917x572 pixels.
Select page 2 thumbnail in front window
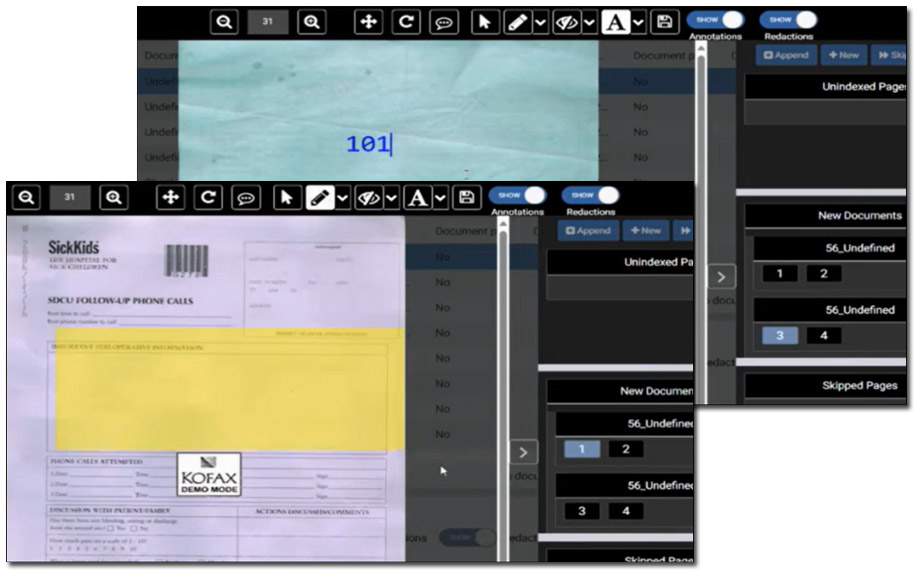(626, 449)
